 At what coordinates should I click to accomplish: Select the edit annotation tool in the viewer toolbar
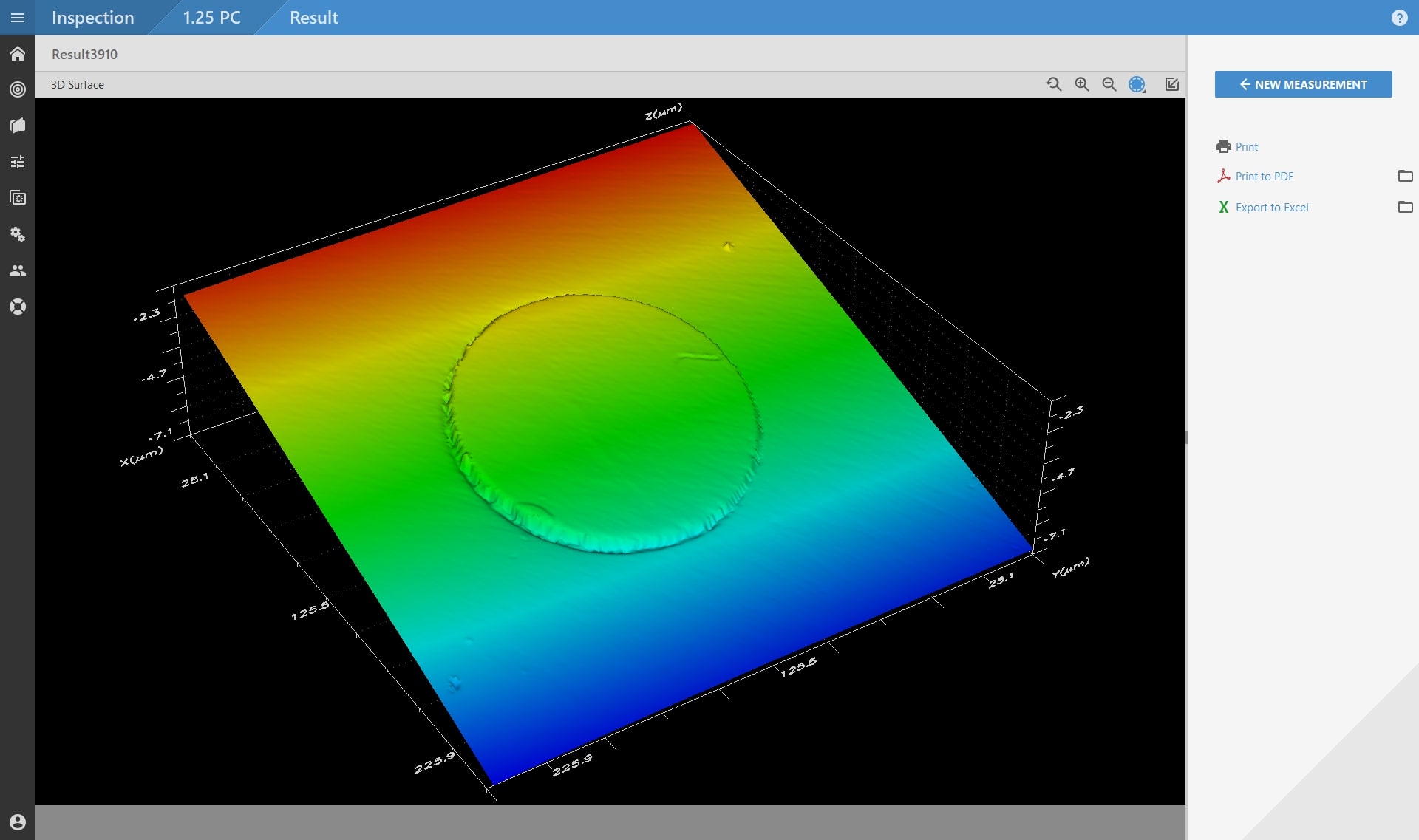pyautogui.click(x=1171, y=84)
